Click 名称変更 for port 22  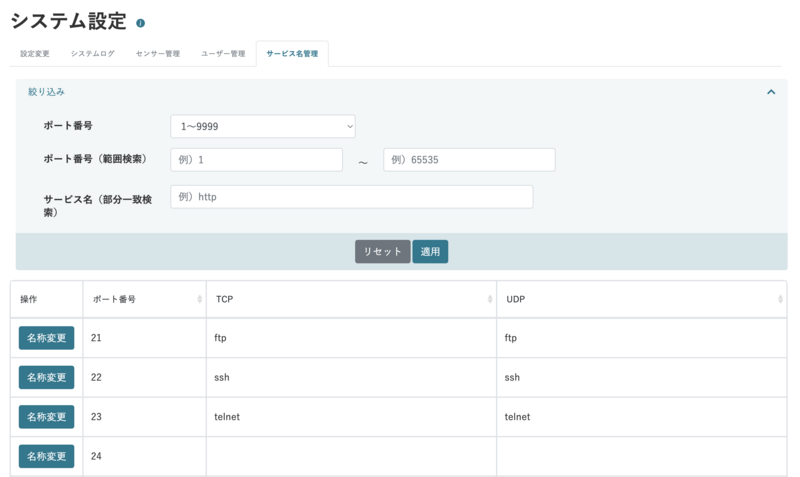click(46, 377)
